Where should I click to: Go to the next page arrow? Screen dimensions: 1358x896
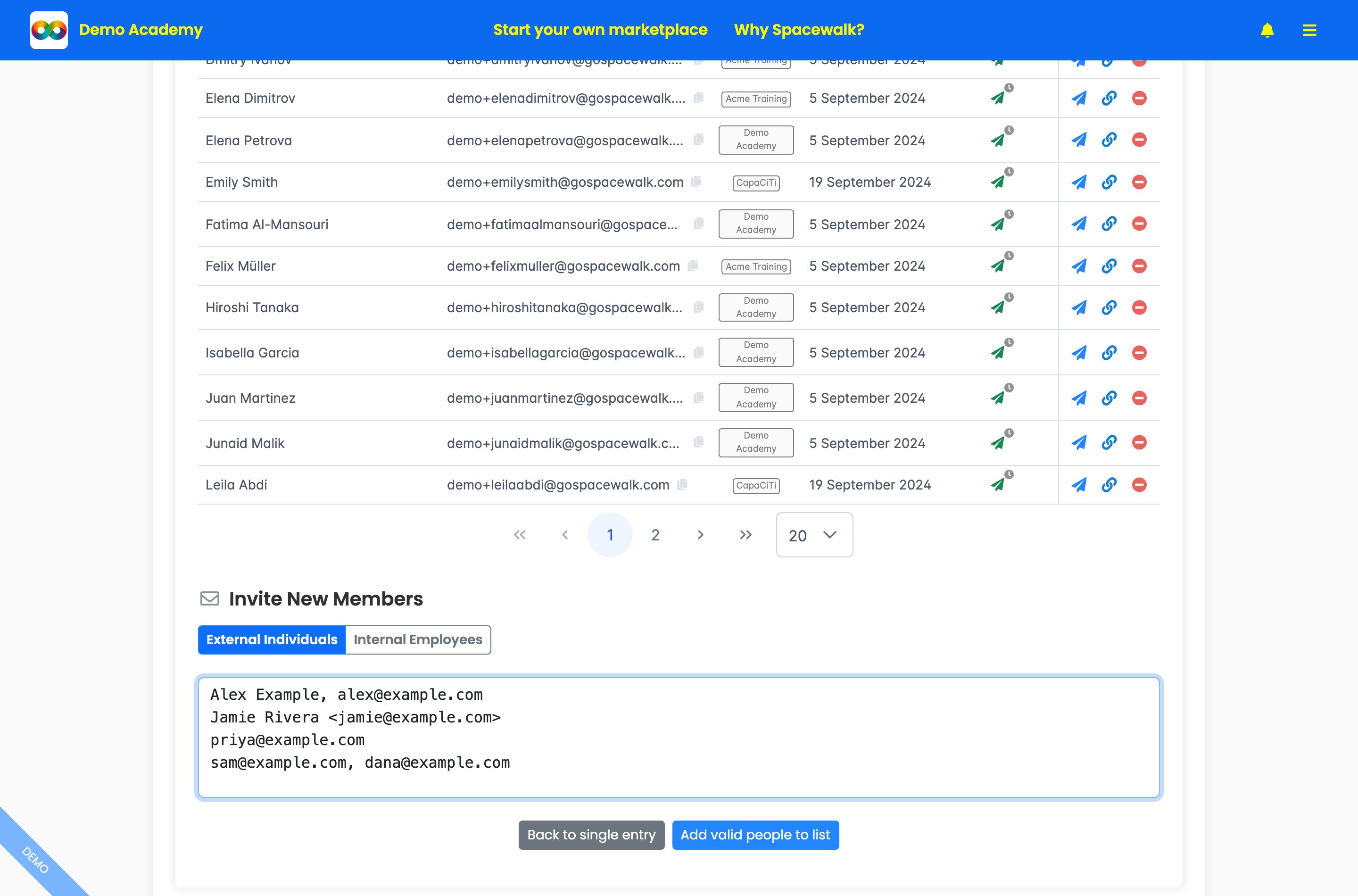(x=700, y=535)
